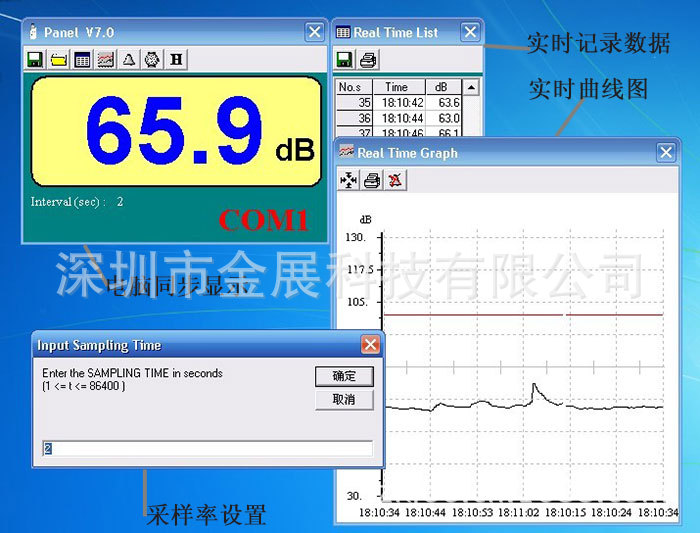Click the gear settings icon in Panel
This screenshot has width=700, height=533.
pos(152,59)
